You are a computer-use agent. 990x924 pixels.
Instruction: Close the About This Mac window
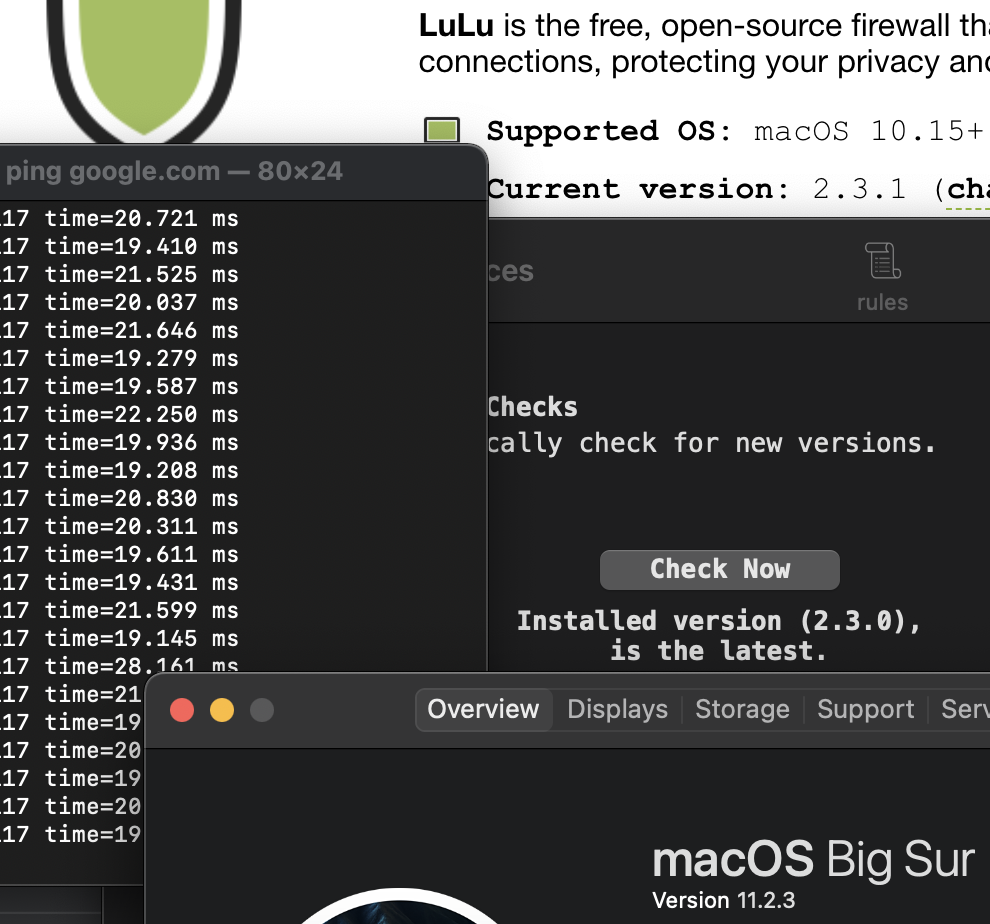coord(182,710)
